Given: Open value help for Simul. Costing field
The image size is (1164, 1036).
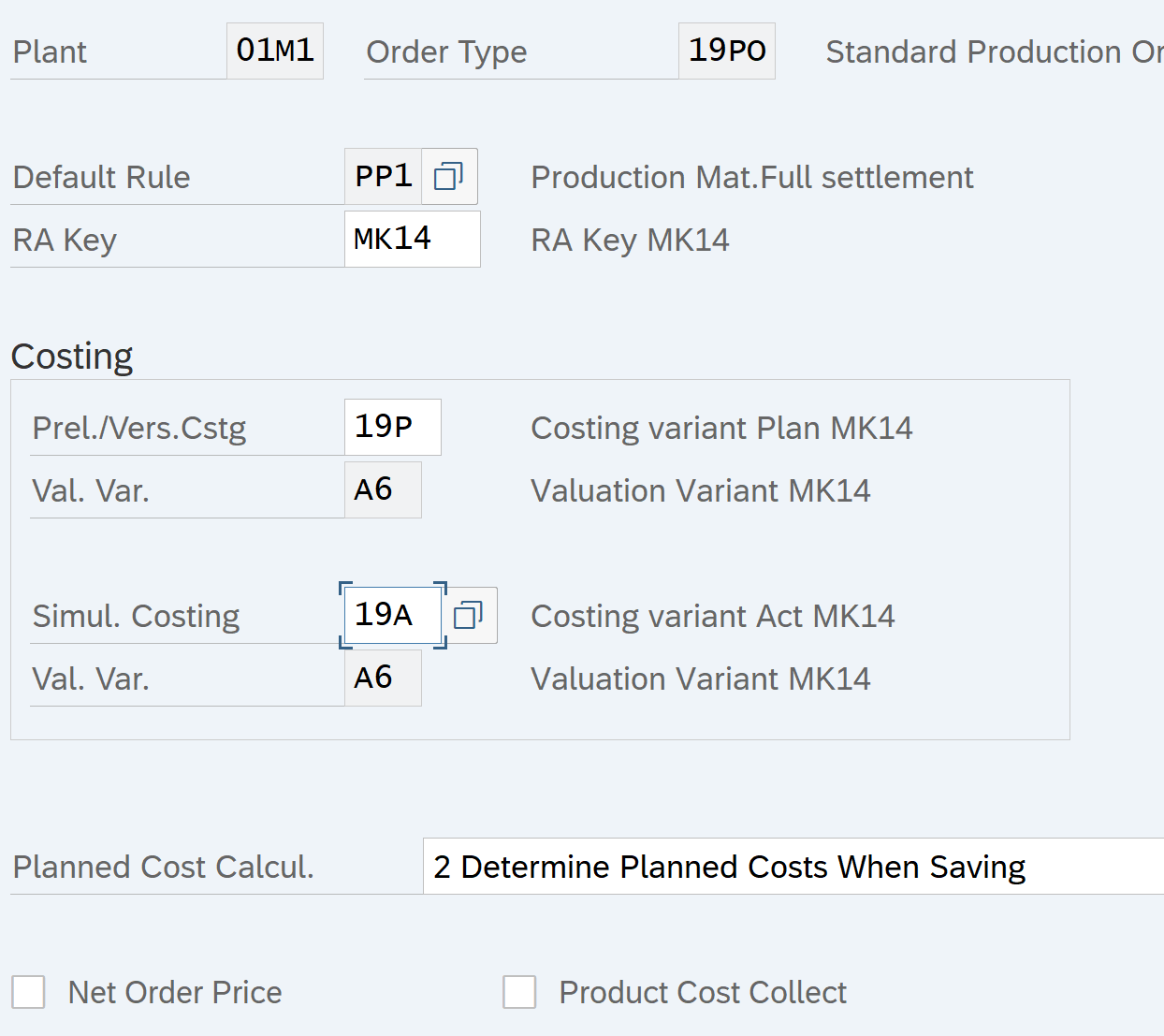Looking at the screenshot, I should (x=468, y=616).
